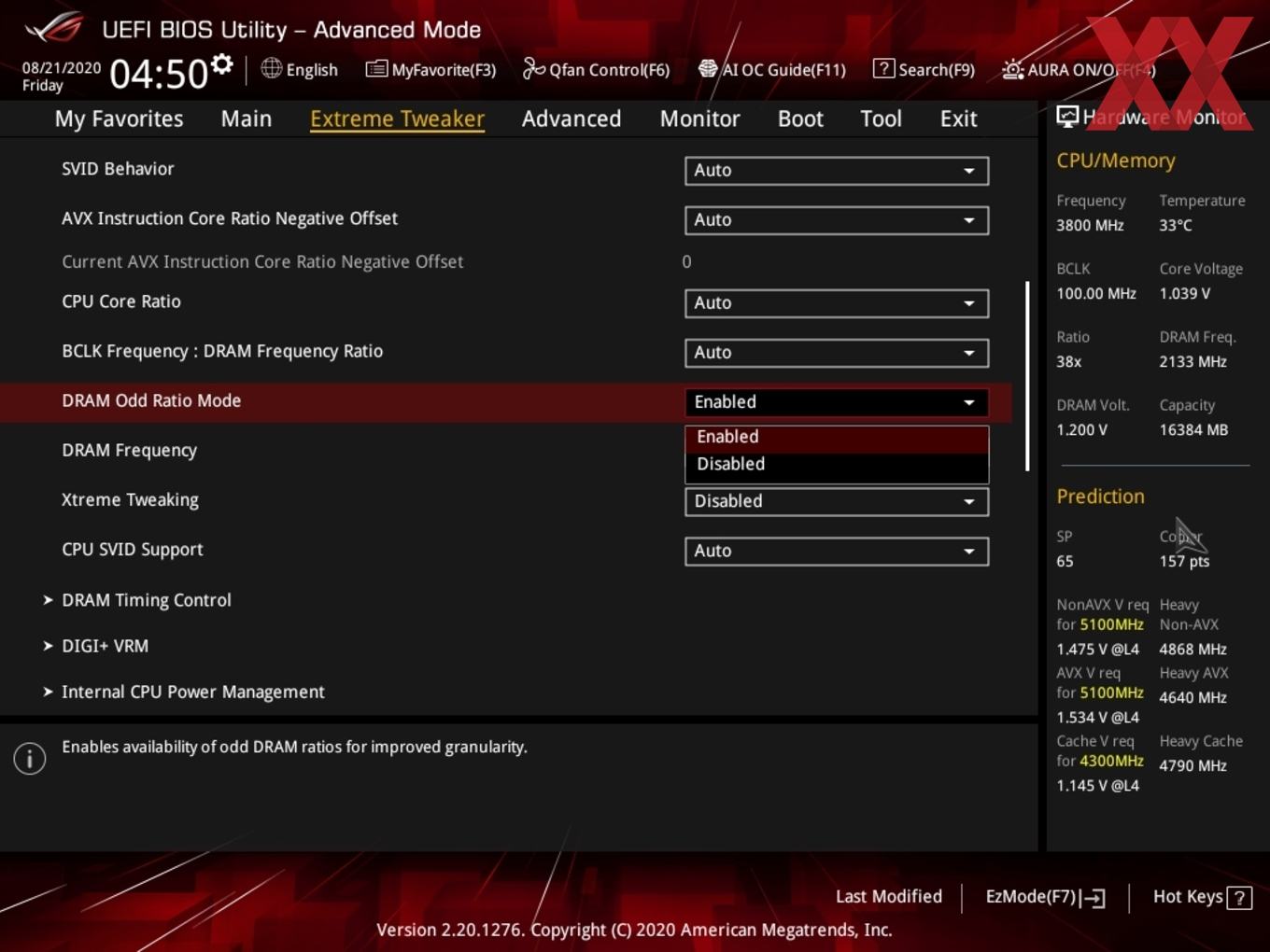
Task: Switch to Main tab
Action: [x=247, y=119]
